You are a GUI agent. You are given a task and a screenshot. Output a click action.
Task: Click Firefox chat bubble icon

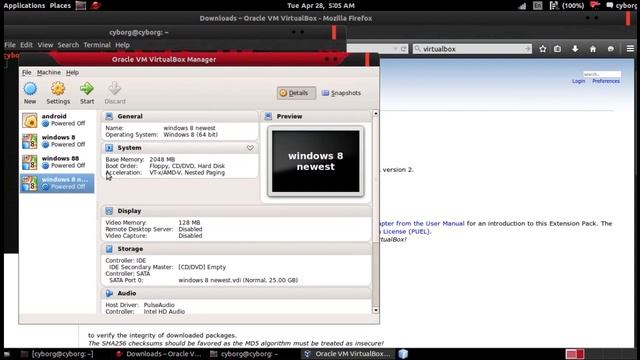coord(611,49)
